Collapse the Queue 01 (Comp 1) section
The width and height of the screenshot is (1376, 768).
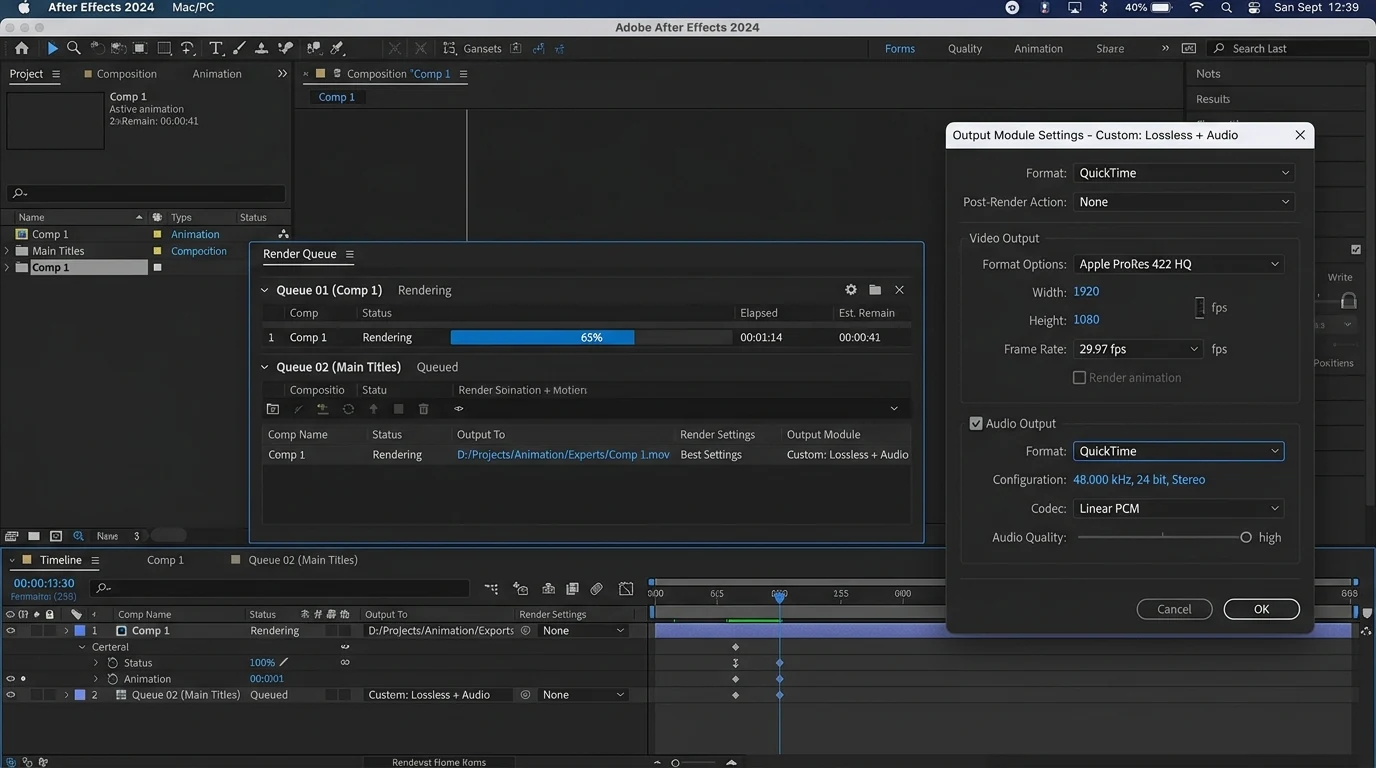coord(265,290)
